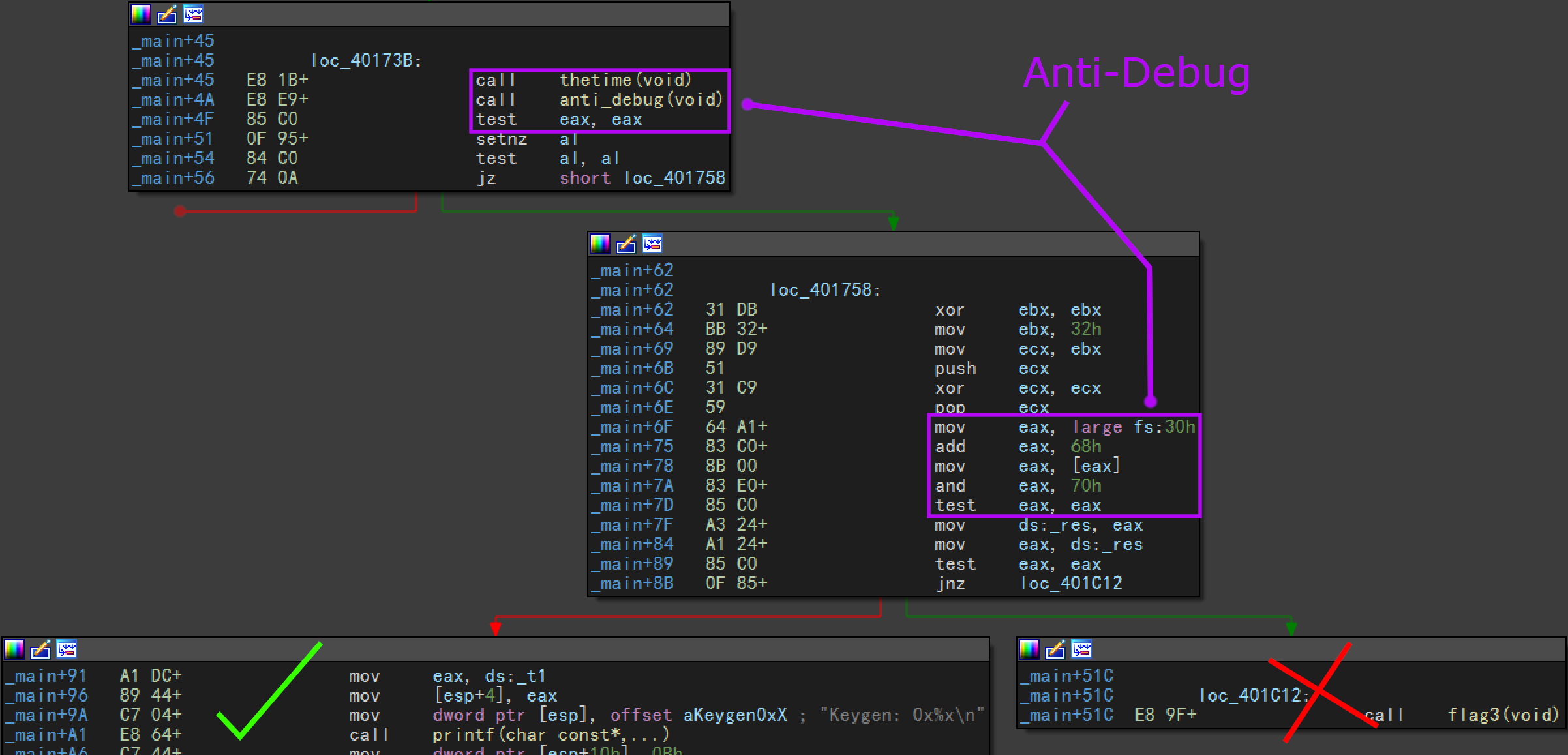Click color icon on loc_401C12 node
1568x755 pixels.
[x=1029, y=649]
